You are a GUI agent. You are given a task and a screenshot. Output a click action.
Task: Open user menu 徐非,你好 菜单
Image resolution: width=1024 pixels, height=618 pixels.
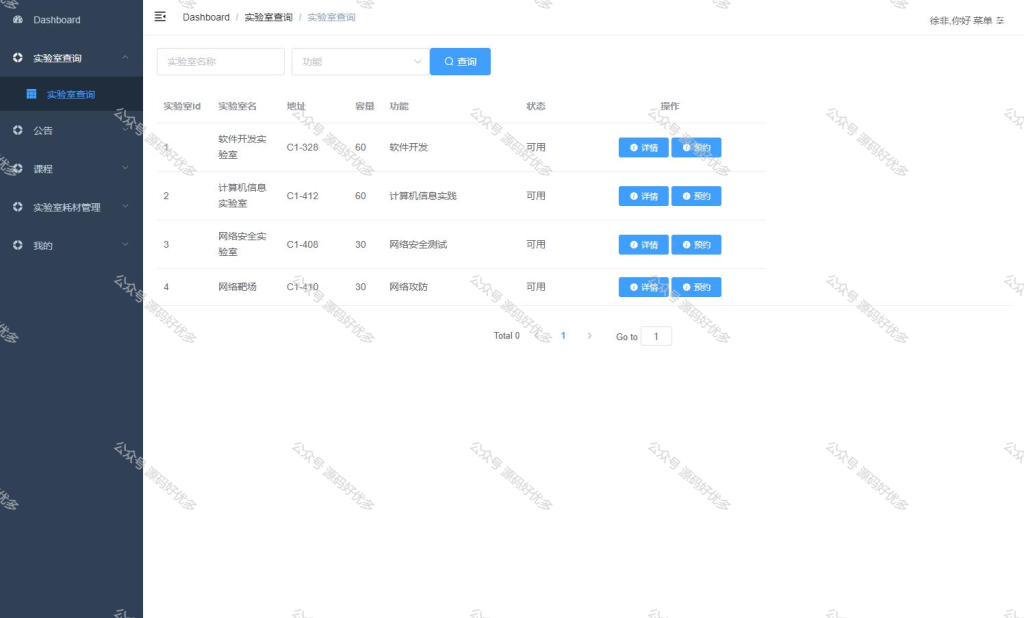[967, 20]
